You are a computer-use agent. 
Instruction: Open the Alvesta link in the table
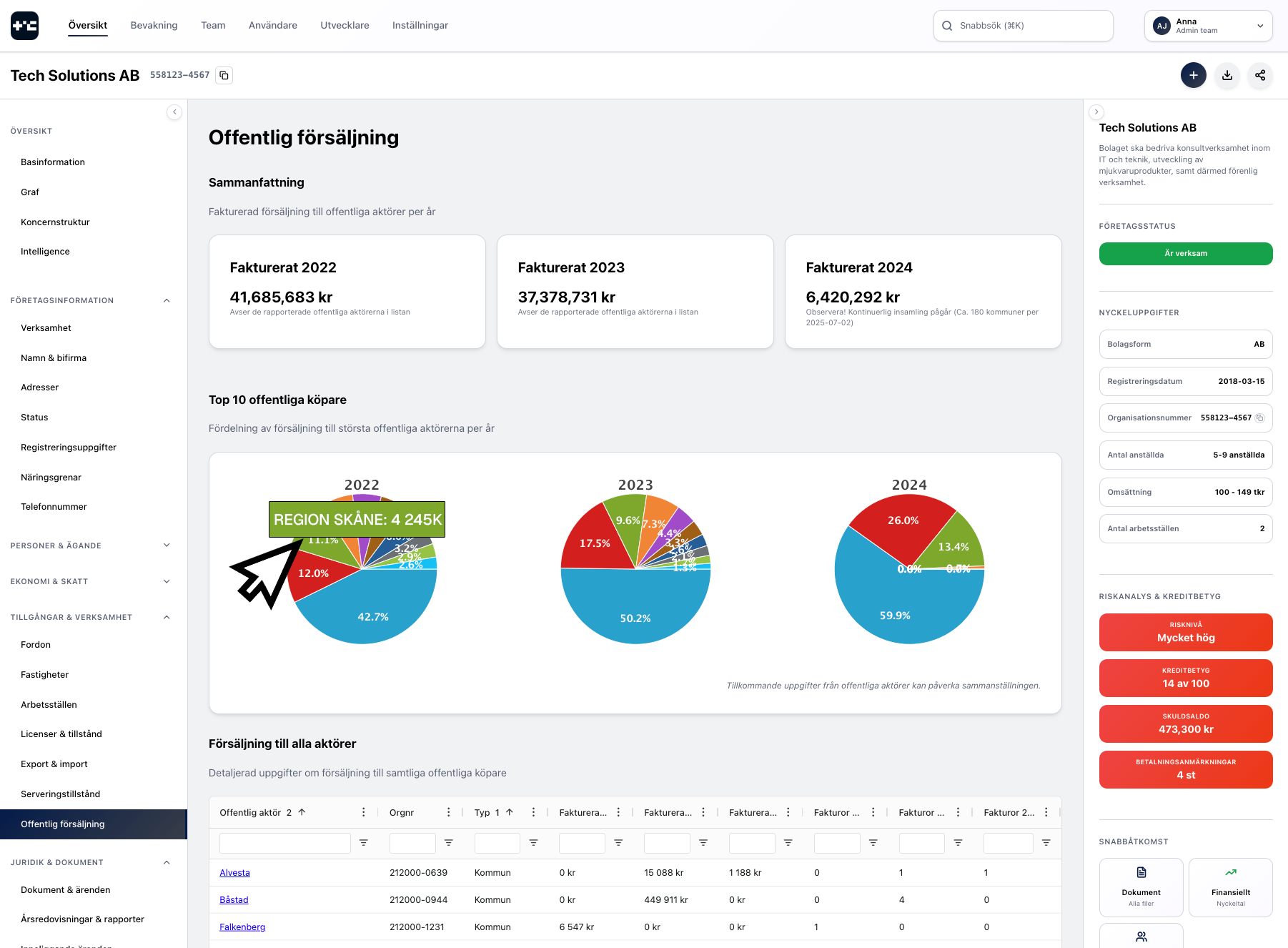[x=234, y=873]
